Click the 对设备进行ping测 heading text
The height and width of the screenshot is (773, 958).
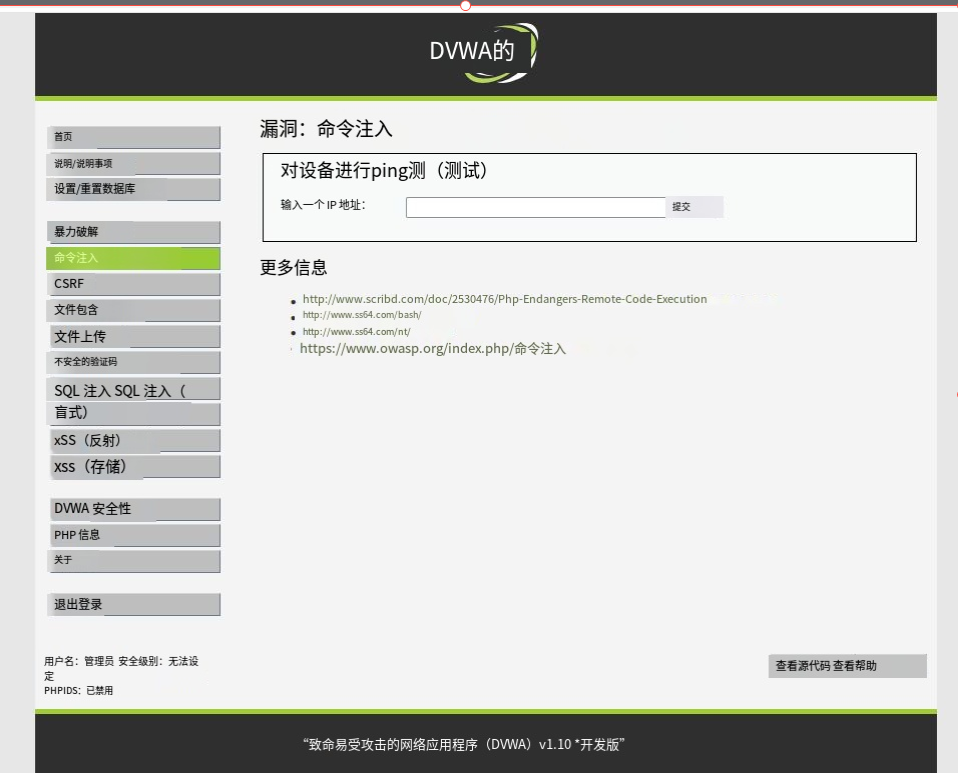click(x=384, y=170)
